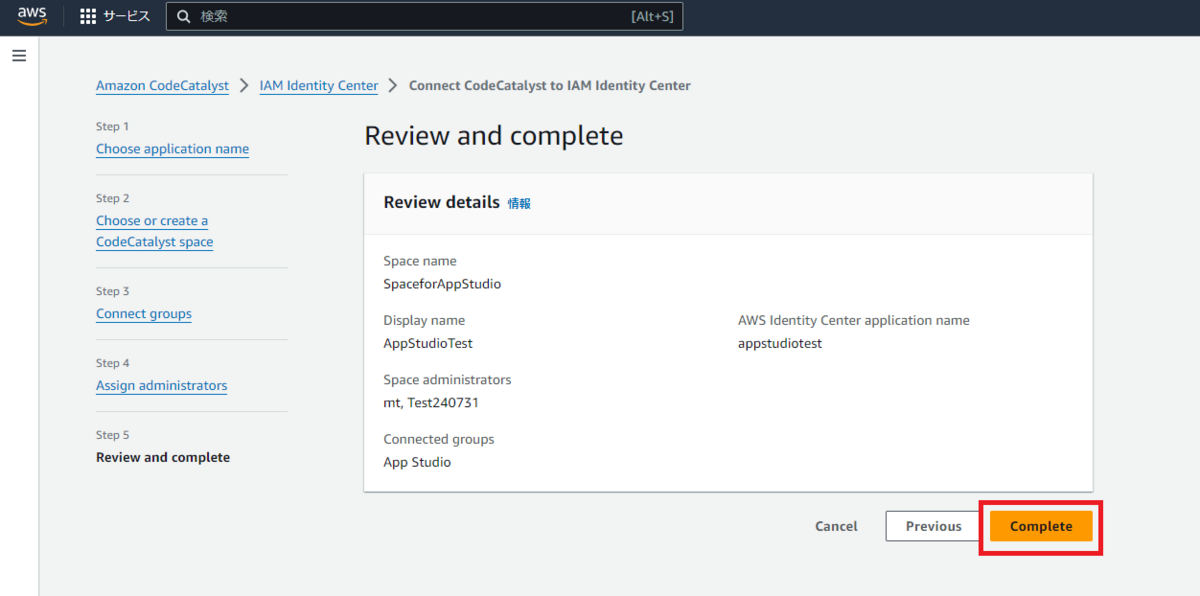
Task: Click the AWS Identity Center application name label
Action: pyautogui.click(x=854, y=321)
